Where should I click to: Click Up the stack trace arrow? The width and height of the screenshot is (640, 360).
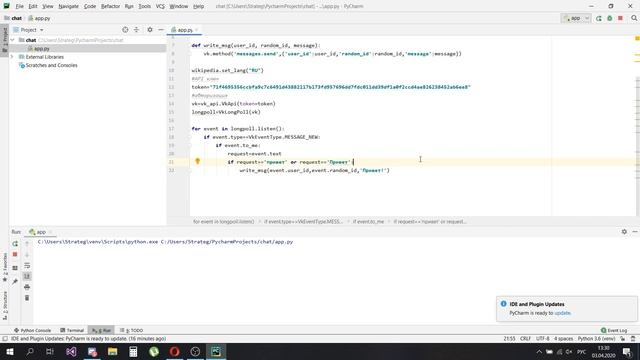[x=27, y=244]
